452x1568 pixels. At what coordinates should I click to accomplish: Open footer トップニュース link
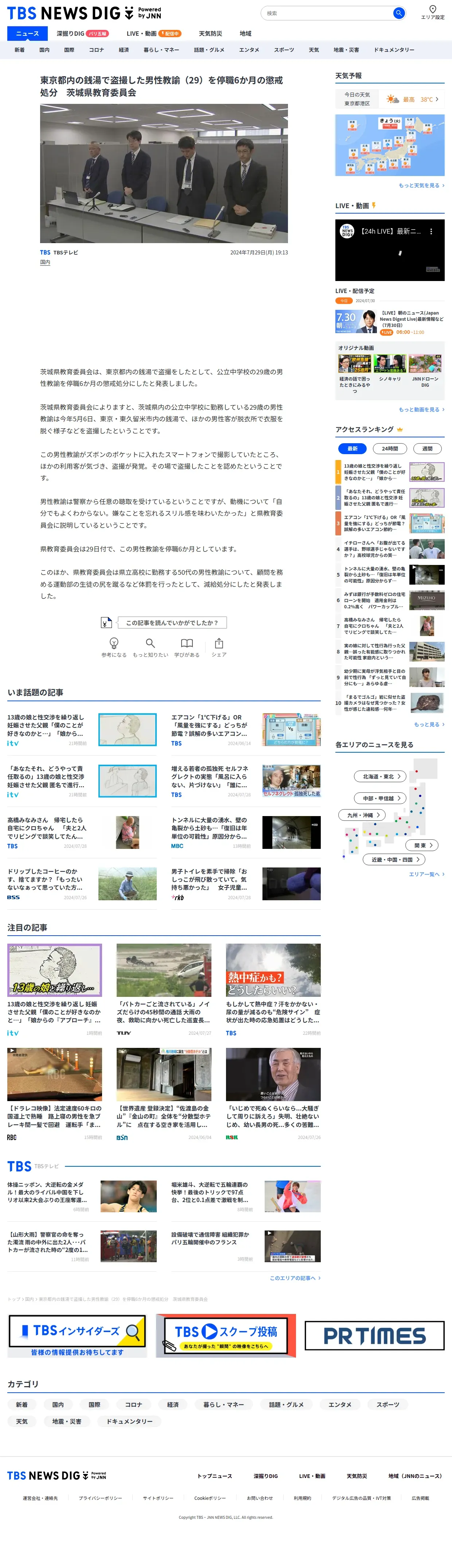215,1476
